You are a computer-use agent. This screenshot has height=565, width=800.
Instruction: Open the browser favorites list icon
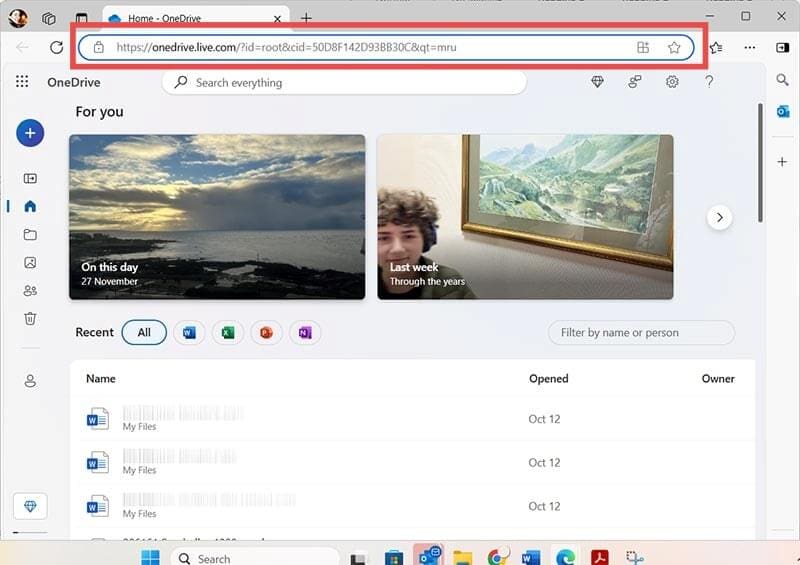click(716, 47)
